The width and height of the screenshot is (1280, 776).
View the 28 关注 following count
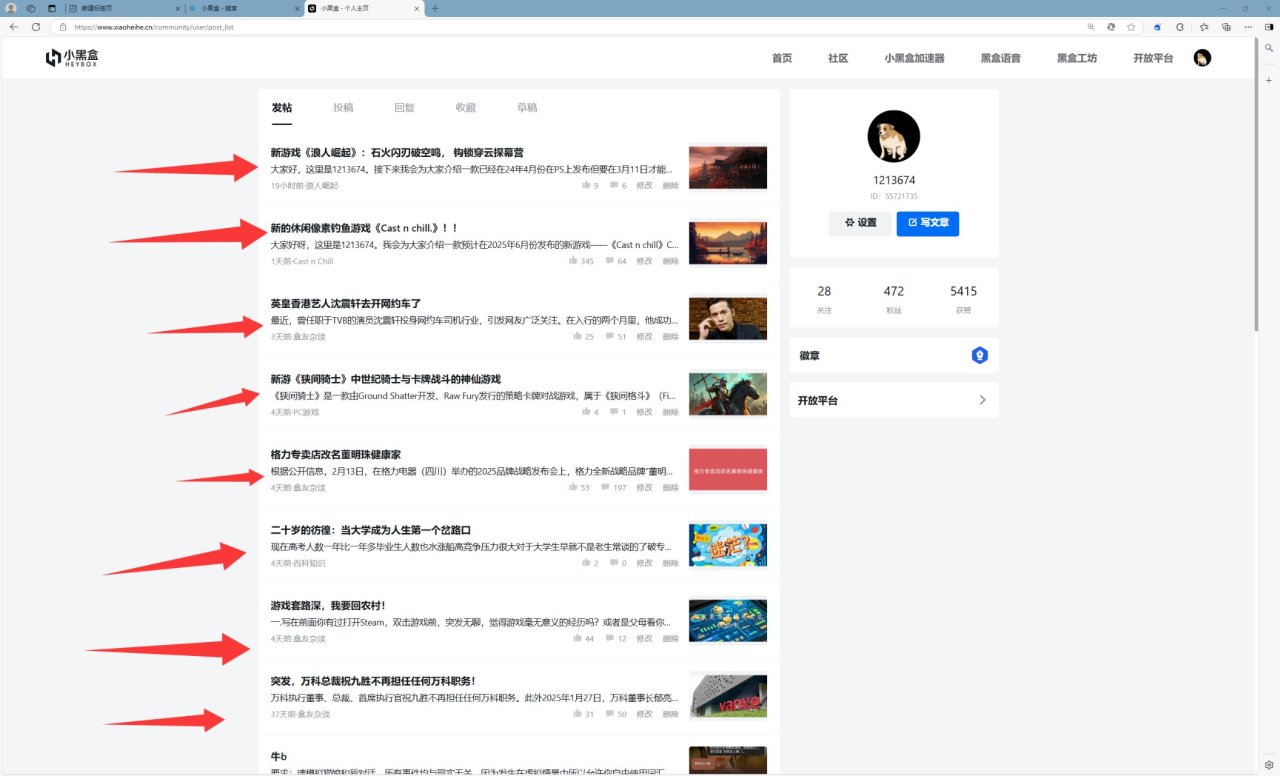point(824,298)
